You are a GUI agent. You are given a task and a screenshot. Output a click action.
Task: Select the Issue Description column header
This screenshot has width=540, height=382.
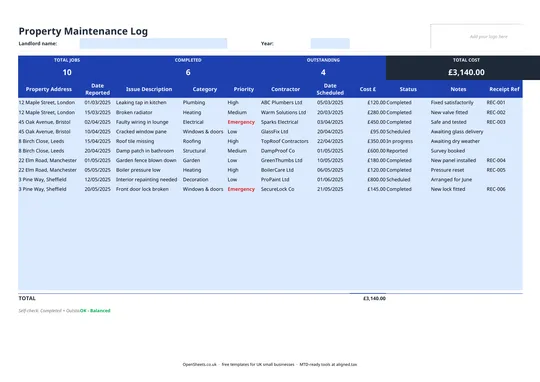click(x=149, y=89)
